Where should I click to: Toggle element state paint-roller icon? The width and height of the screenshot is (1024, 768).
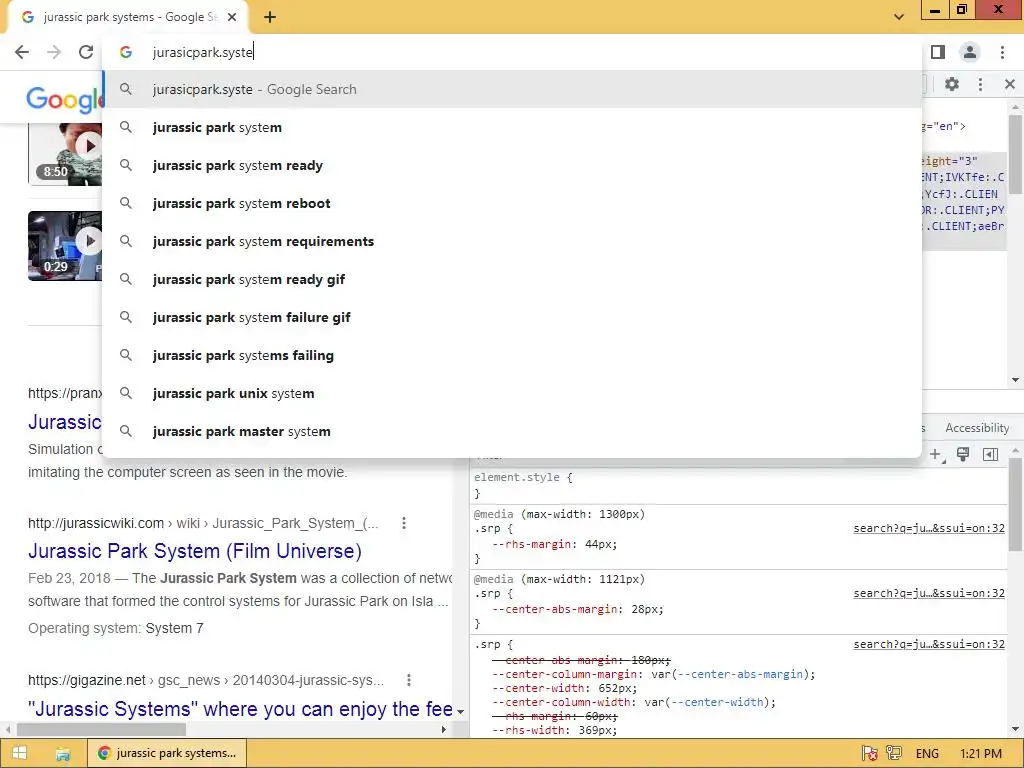963,455
